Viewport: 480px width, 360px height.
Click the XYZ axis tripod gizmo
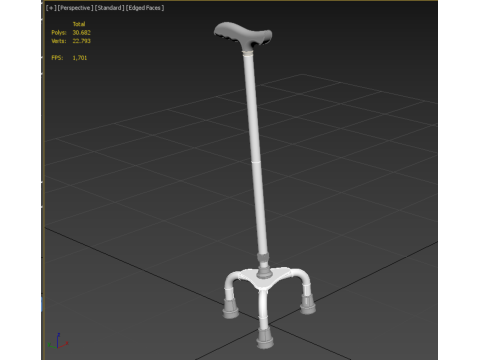click(x=58, y=341)
